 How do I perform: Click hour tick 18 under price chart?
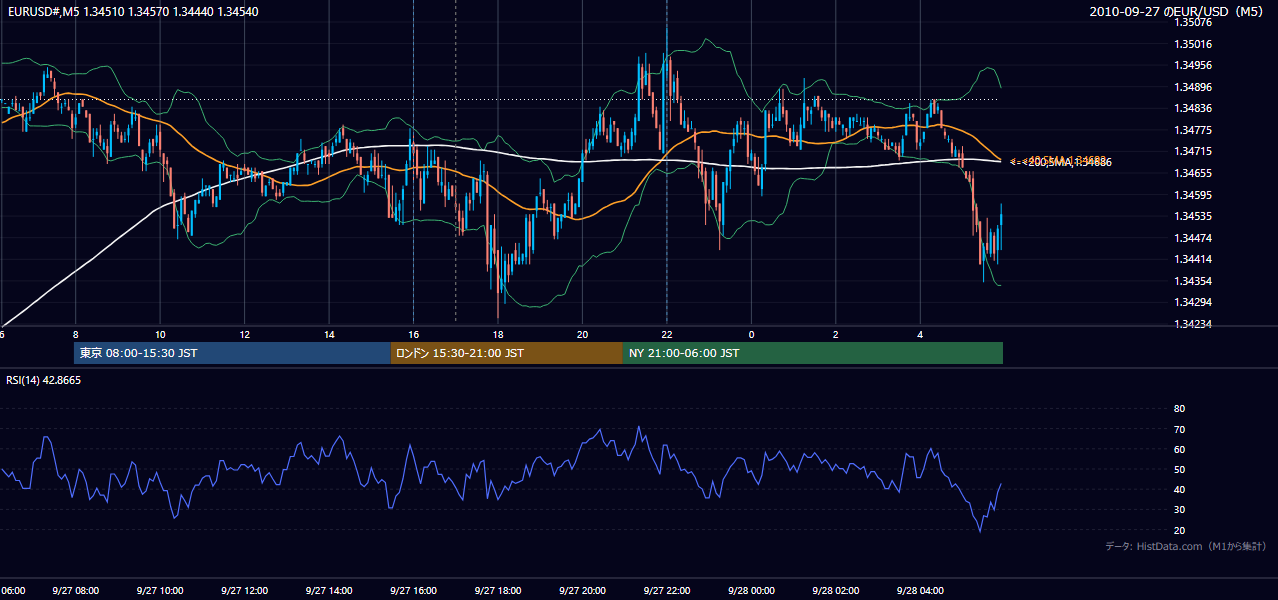498,335
